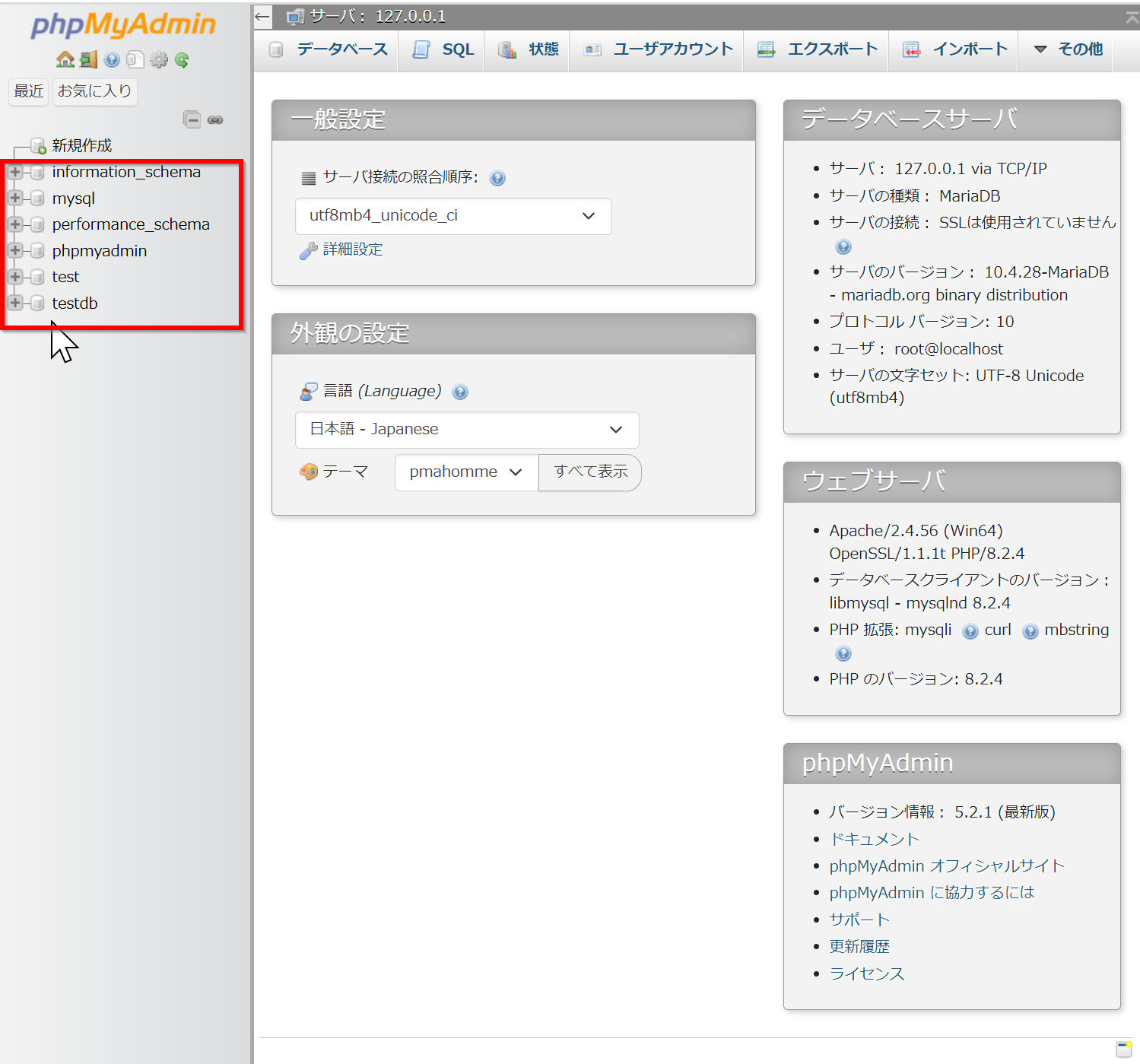
Task: Click the すべて表示 themes button
Action: (591, 472)
